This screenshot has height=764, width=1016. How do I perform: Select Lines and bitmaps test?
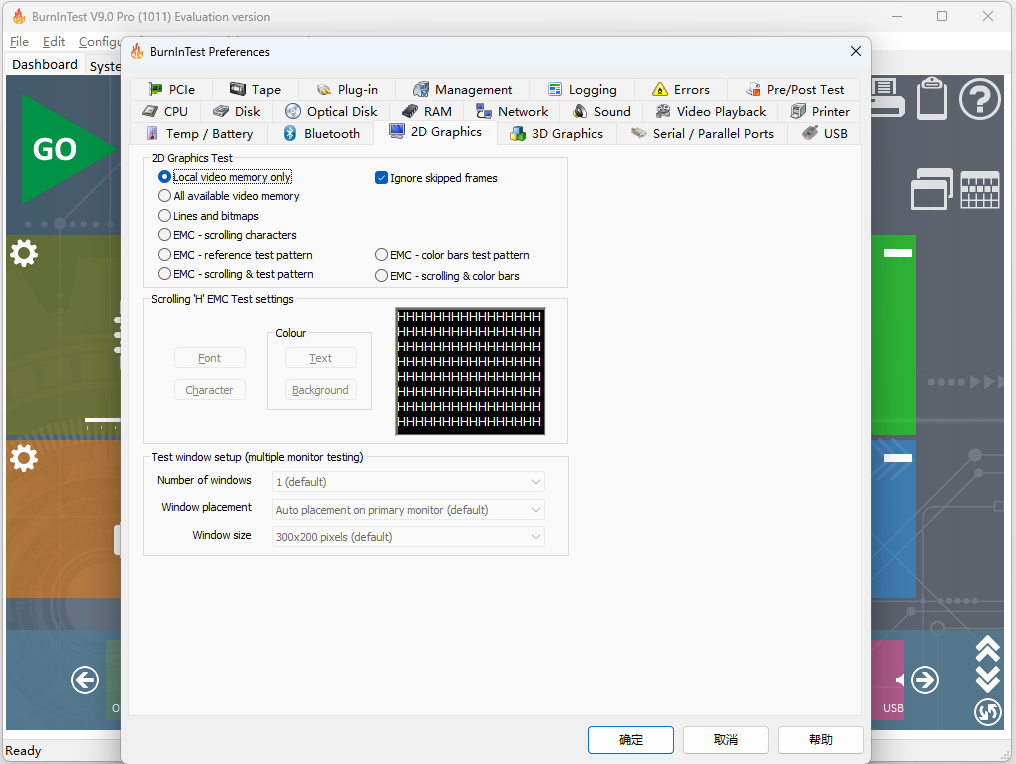tap(208, 216)
